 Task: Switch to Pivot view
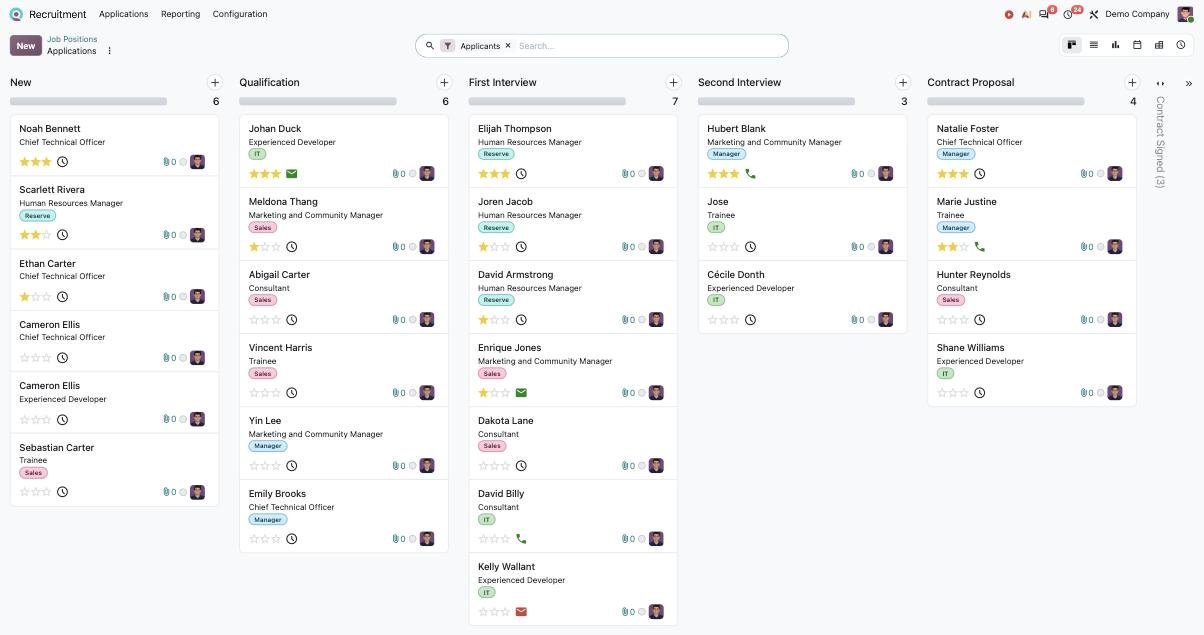[x=1159, y=45]
